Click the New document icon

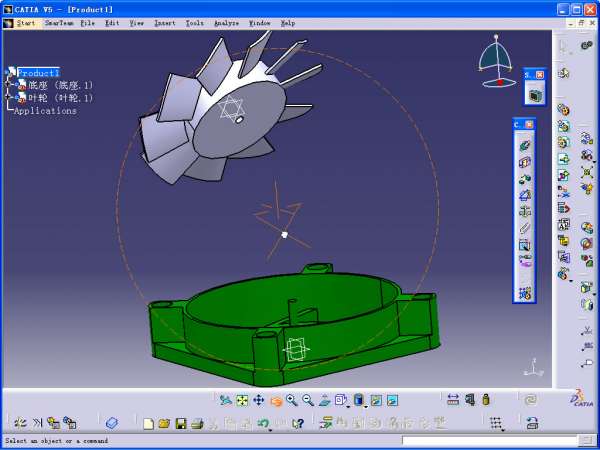148,424
